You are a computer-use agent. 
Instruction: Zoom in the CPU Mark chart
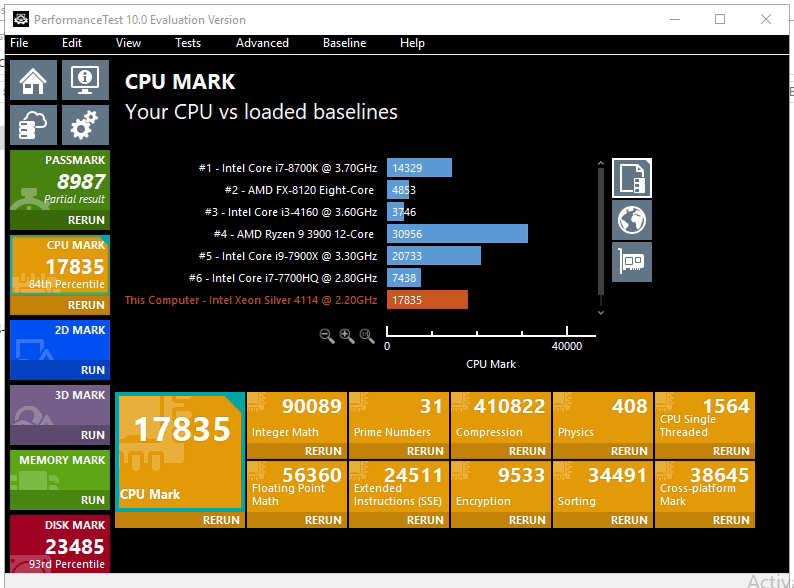347,336
